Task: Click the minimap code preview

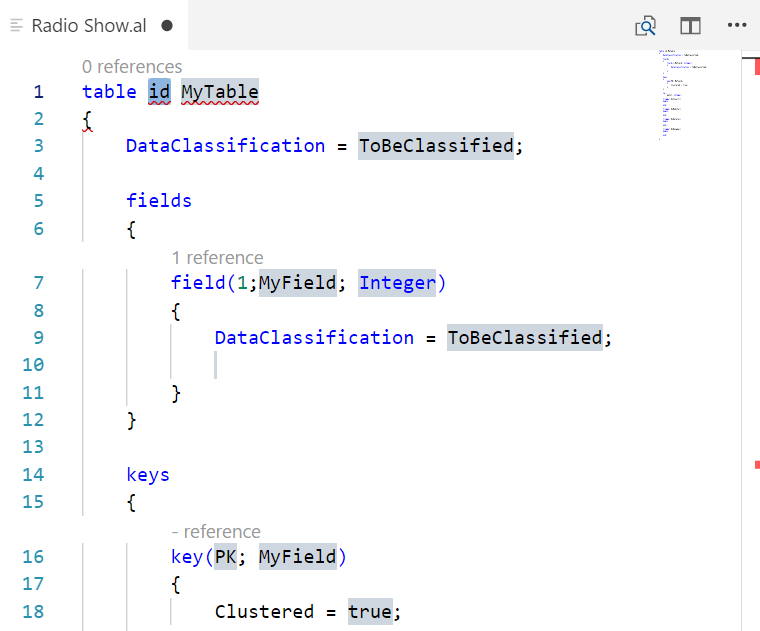Action: [x=682, y=95]
